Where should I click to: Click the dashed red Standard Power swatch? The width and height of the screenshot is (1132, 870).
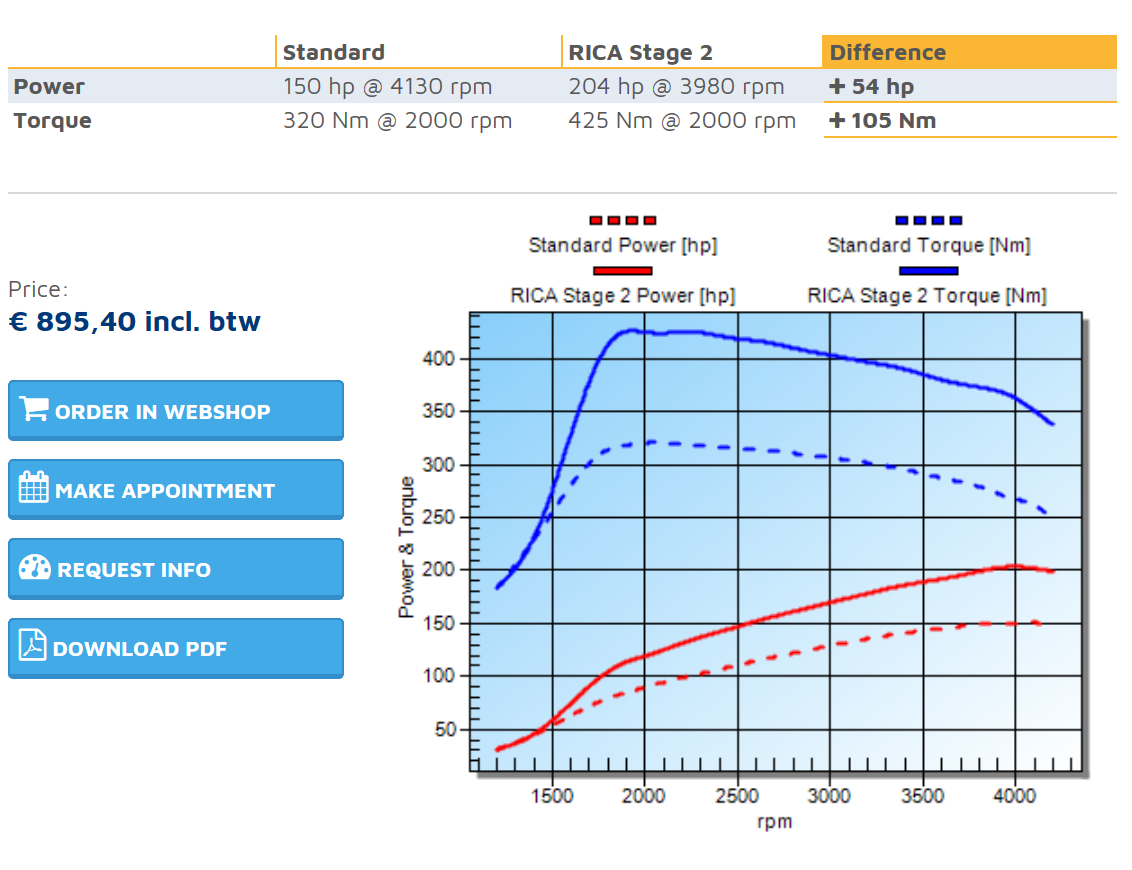[622, 220]
